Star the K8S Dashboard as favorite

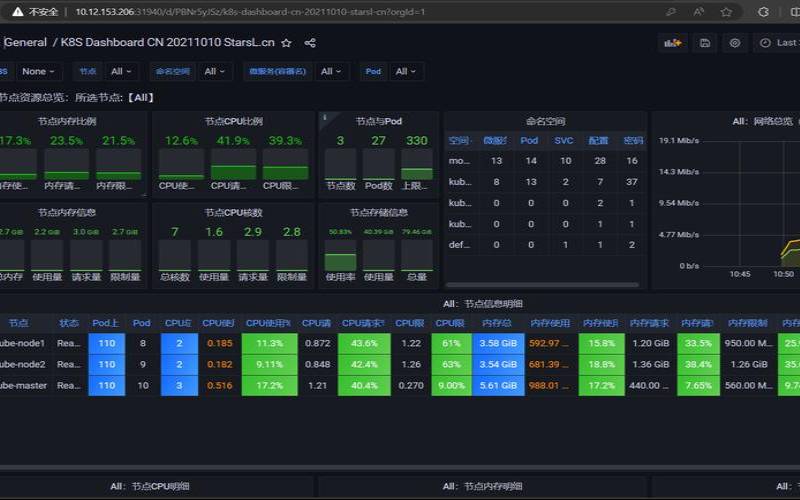(286, 43)
